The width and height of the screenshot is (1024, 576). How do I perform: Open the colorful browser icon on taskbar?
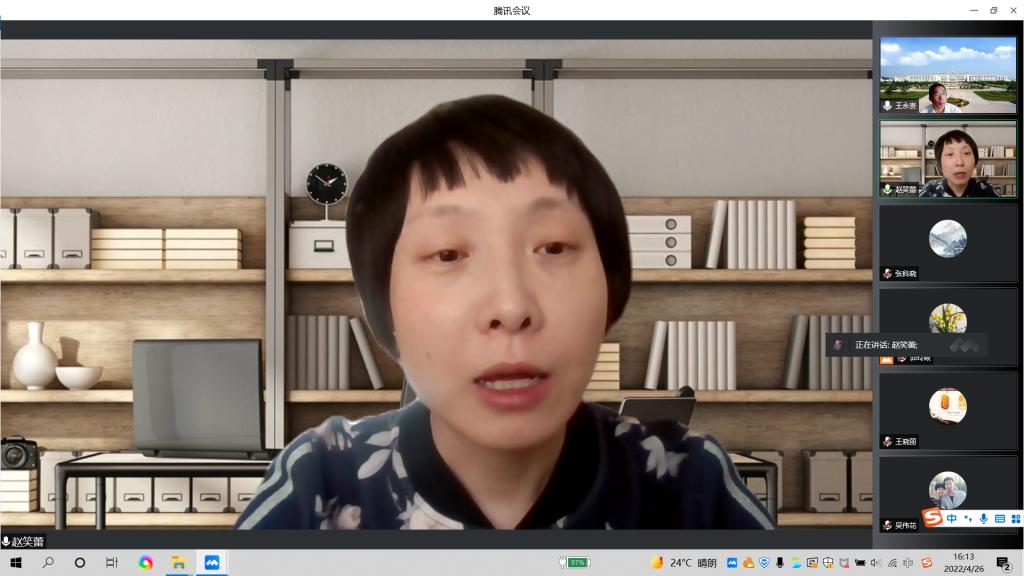145,562
